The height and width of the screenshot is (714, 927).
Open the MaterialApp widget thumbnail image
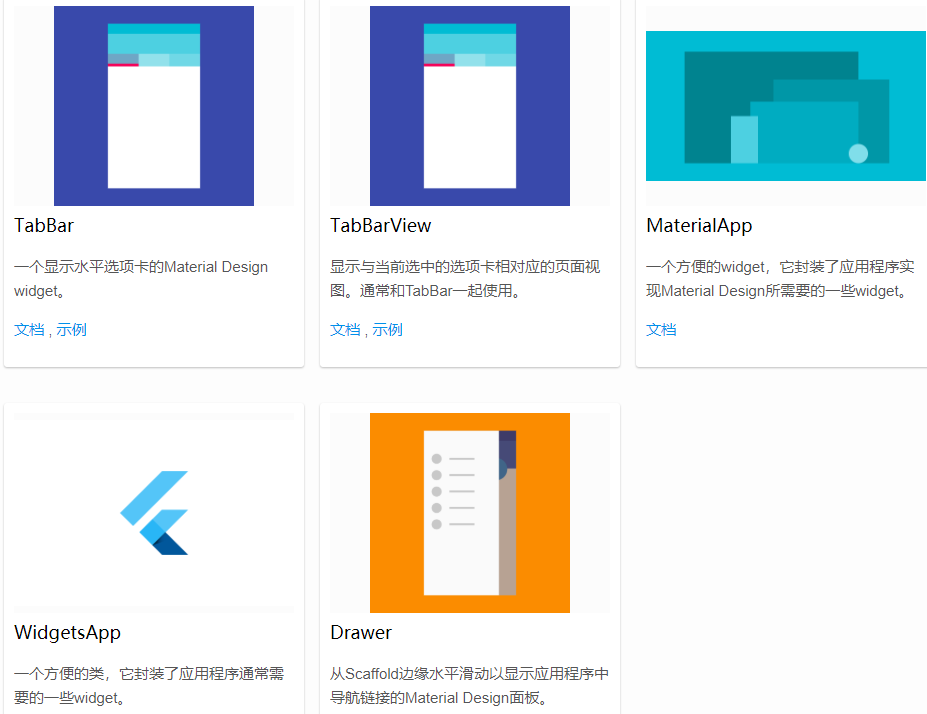[786, 106]
